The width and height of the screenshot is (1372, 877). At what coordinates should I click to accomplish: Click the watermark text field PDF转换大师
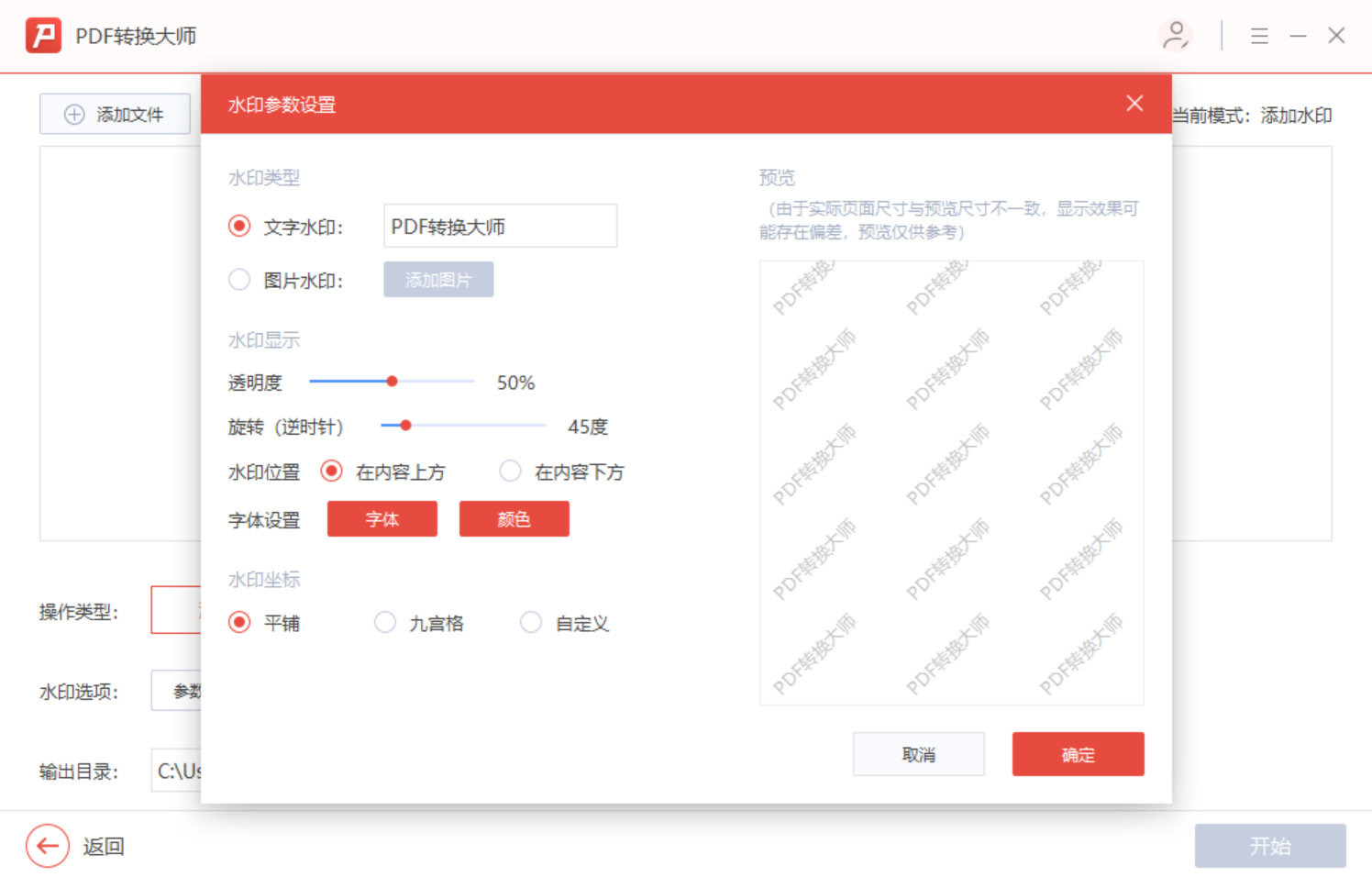coord(500,226)
